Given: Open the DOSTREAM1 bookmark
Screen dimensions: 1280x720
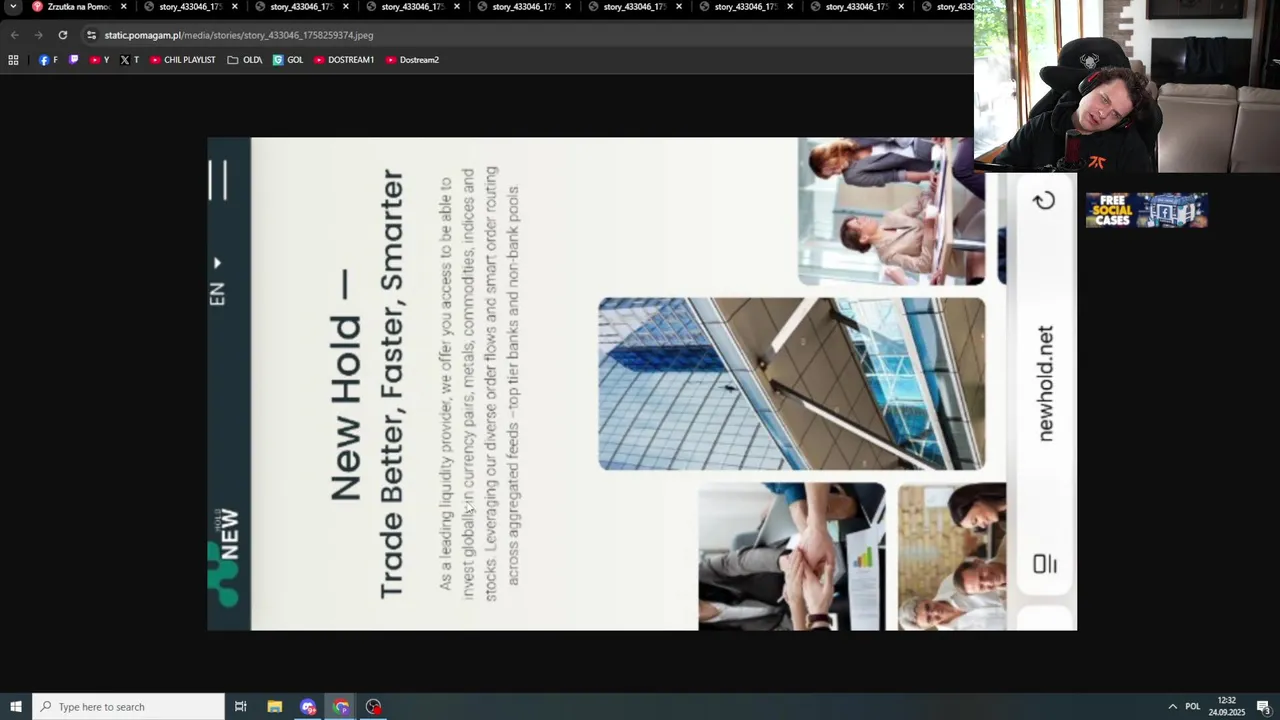Looking at the screenshot, I should 344,60.
